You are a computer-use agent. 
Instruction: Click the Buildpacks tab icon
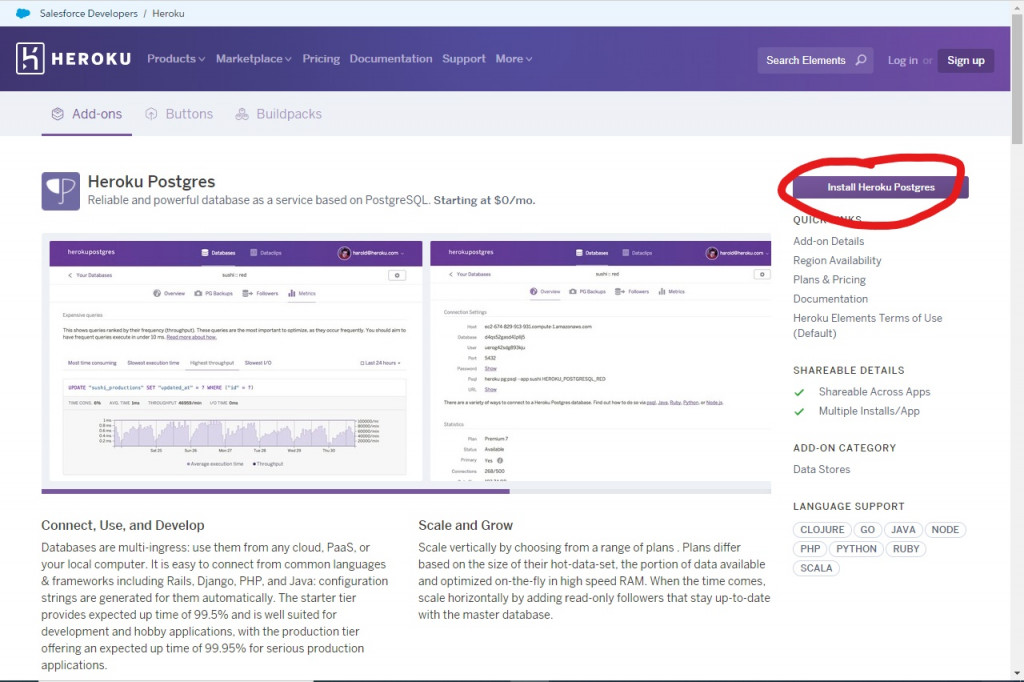(x=242, y=114)
